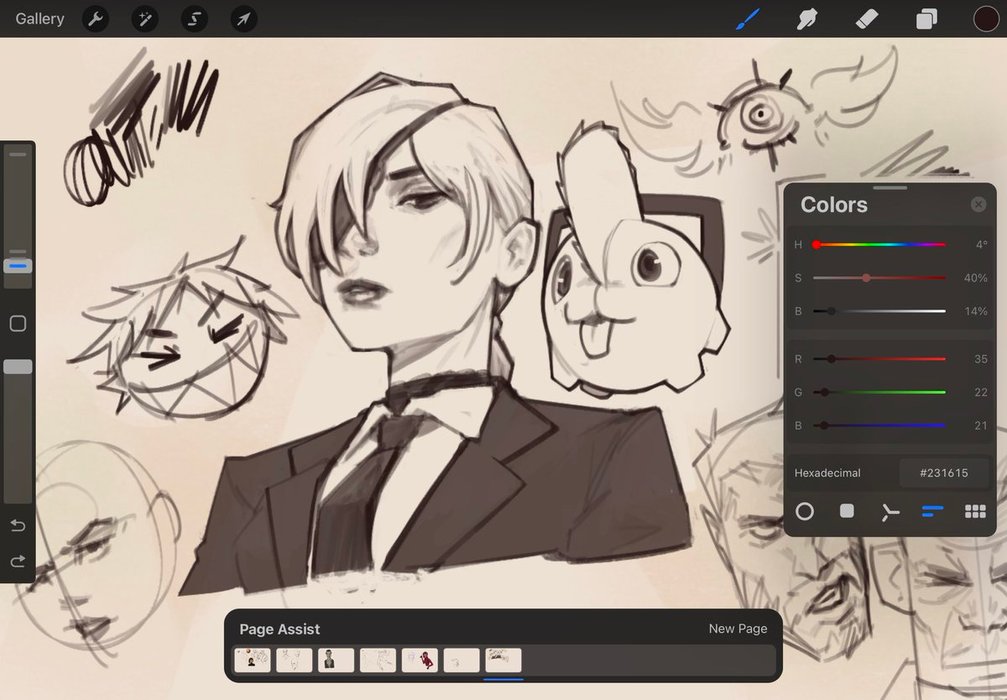Select the Selection tool S icon

pos(194,19)
